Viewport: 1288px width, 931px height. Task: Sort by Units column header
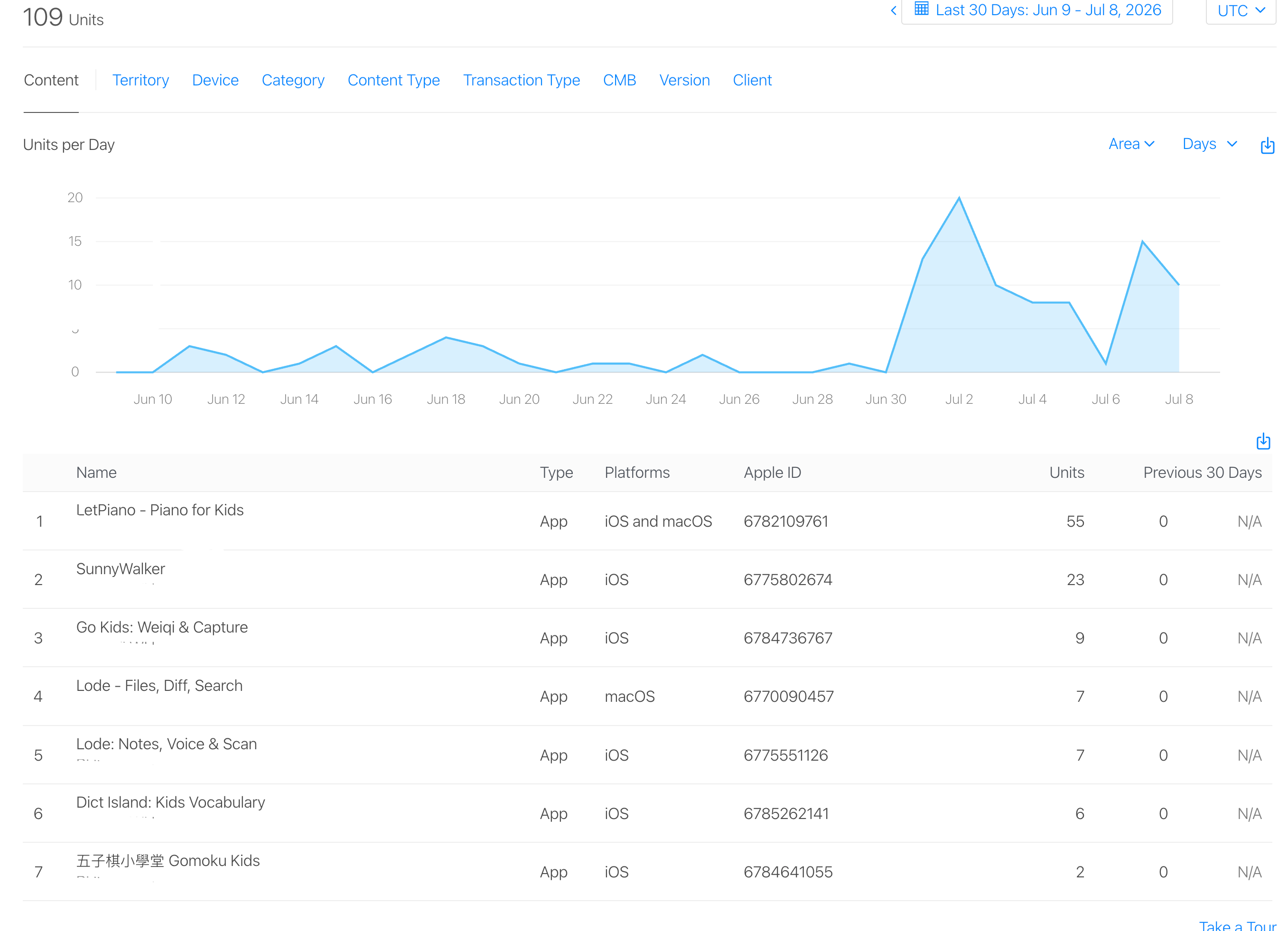coord(1066,472)
